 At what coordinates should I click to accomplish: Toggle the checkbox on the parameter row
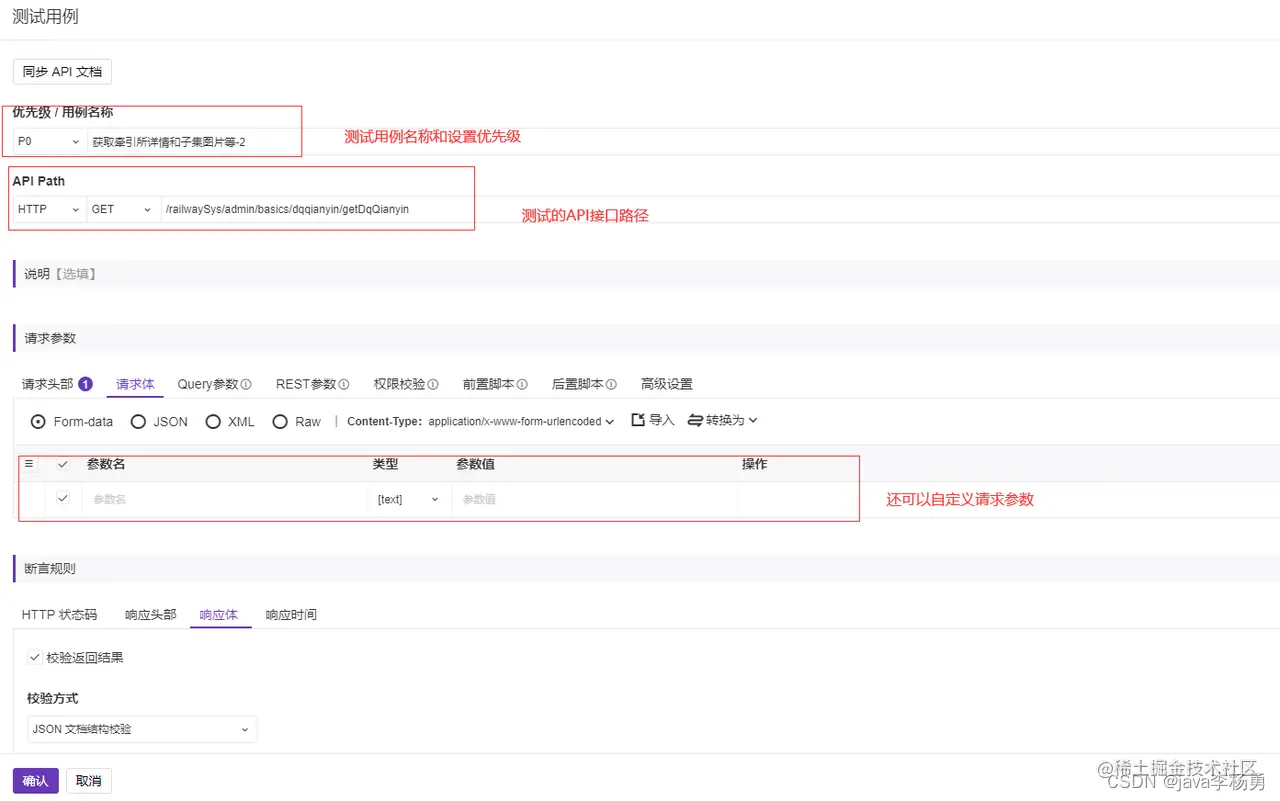click(62, 497)
